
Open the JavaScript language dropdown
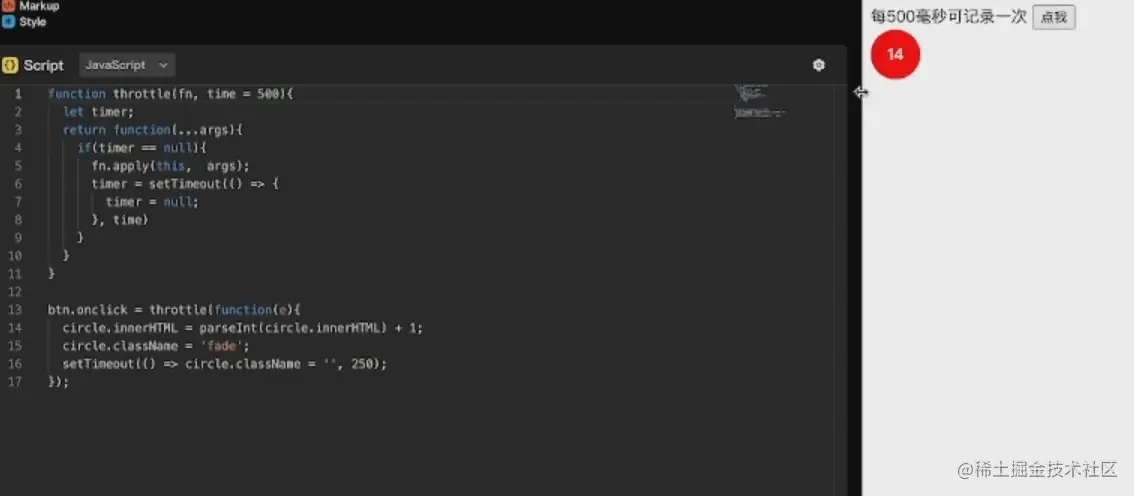[126, 65]
